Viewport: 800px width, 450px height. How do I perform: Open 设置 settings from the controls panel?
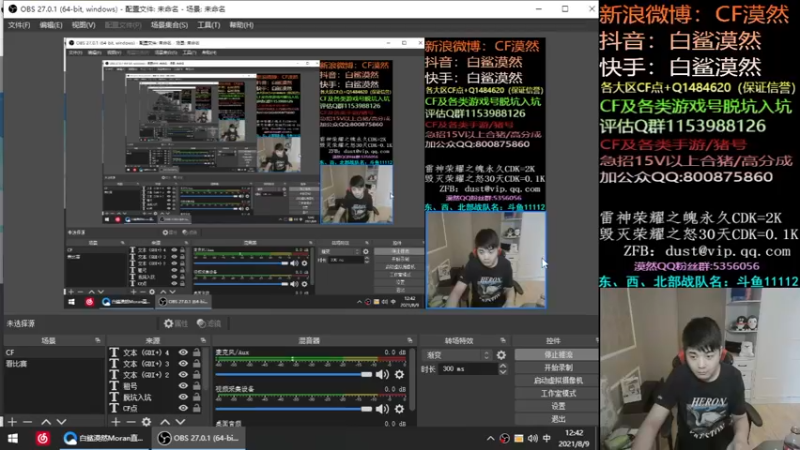pyautogui.click(x=558, y=406)
